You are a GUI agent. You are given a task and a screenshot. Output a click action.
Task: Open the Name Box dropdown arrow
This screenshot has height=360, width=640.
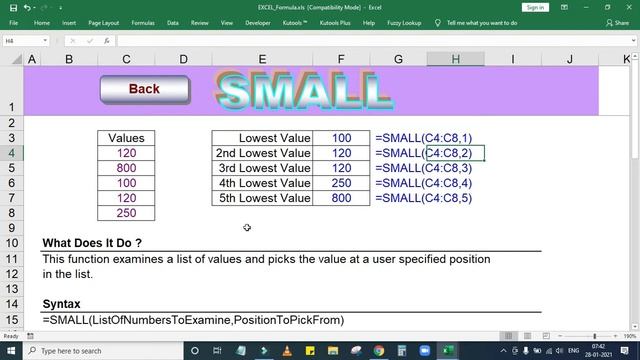pyautogui.click(x=45, y=41)
